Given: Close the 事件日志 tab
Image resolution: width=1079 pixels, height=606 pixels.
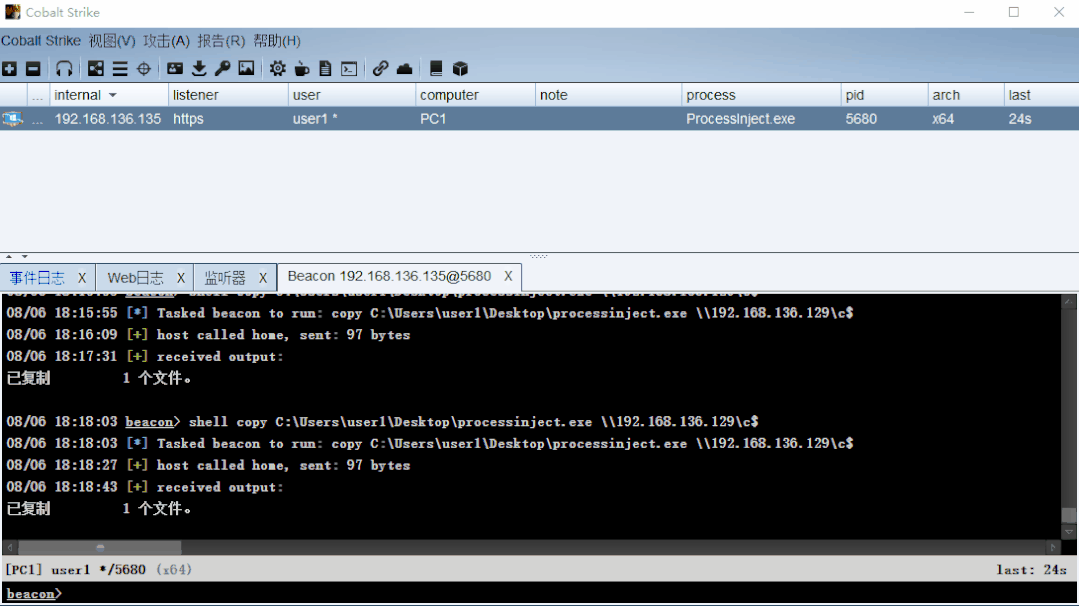Looking at the screenshot, I should pos(82,278).
